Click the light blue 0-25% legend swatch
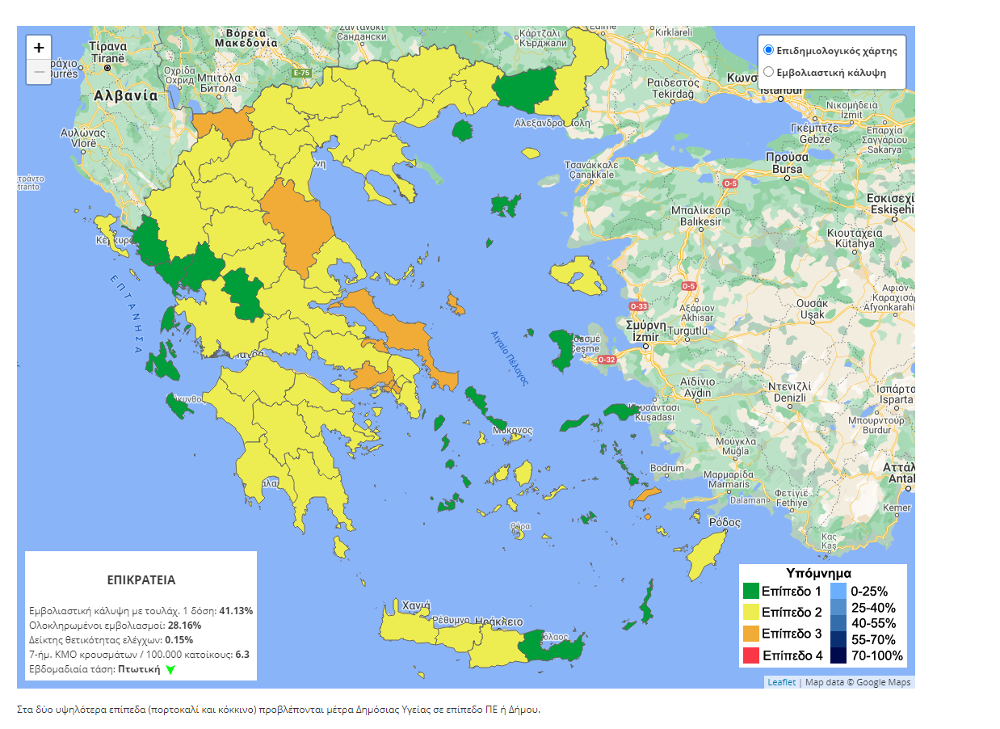Image resolution: width=1000 pixels, height=729 pixels. point(839,590)
